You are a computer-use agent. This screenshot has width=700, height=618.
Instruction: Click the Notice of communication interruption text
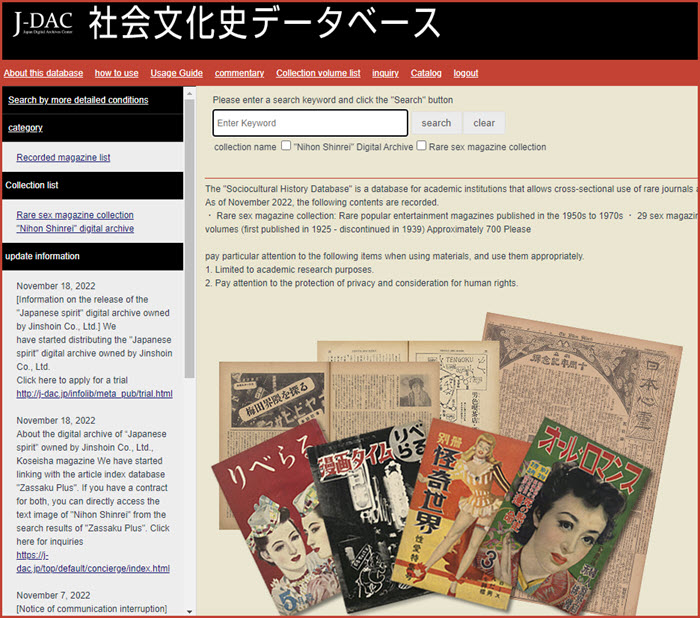pos(92,609)
